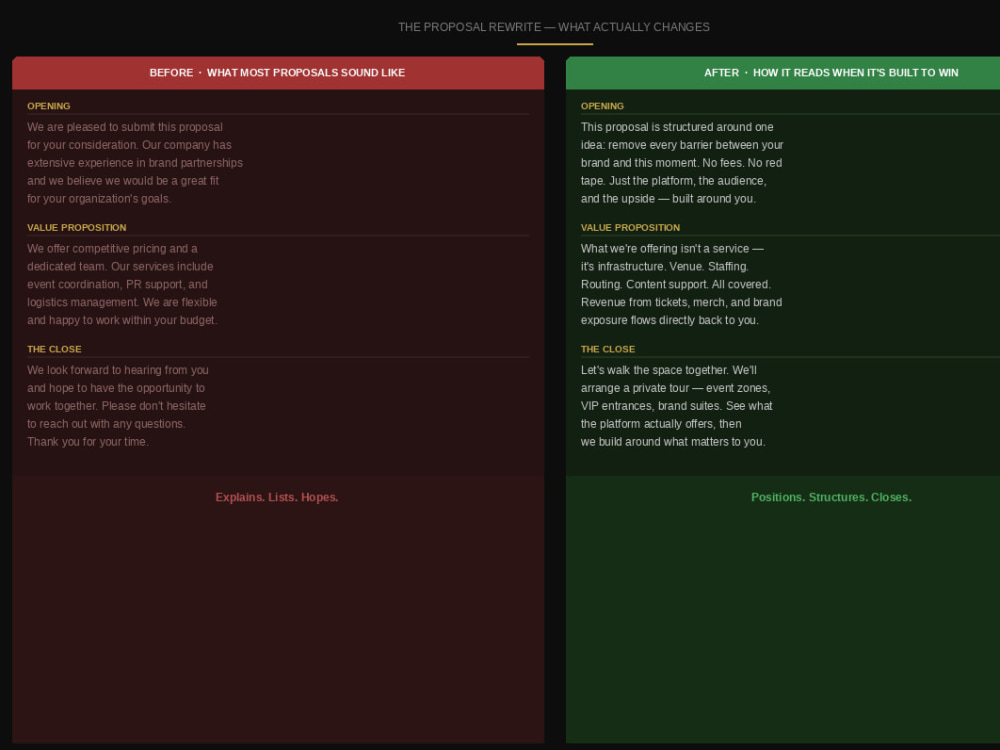Click the line 'for your organization's goals.'
This screenshot has width=1000, height=750.
pyautogui.click(x=99, y=198)
